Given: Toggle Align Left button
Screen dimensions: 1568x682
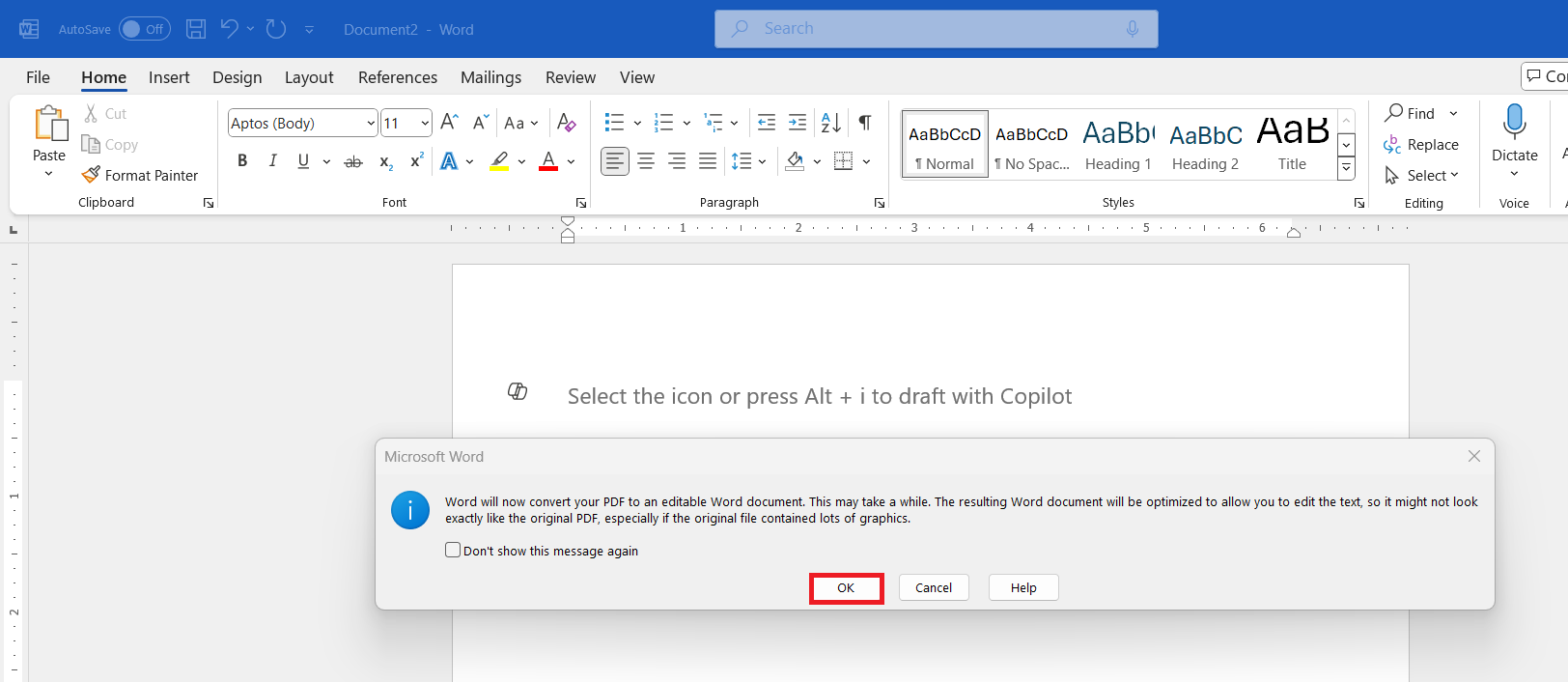Looking at the screenshot, I should click(x=615, y=161).
